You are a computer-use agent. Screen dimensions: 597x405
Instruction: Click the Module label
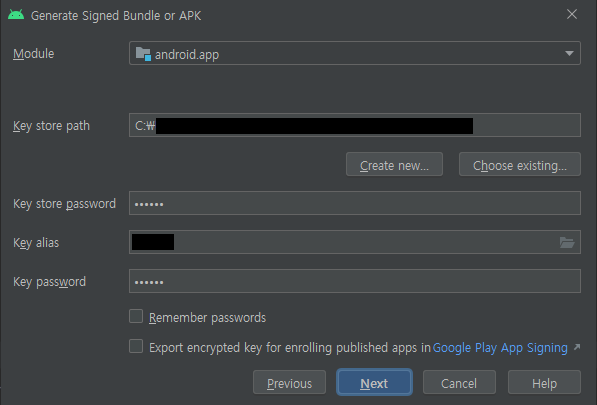34,54
